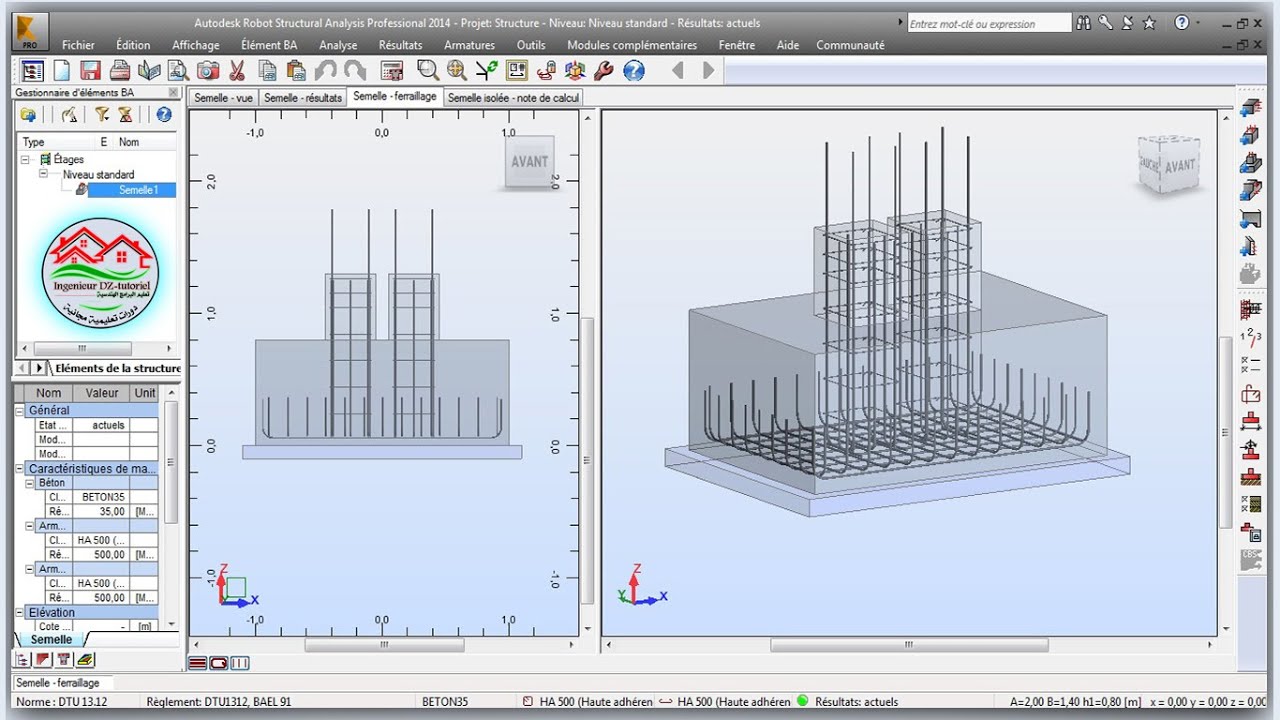Switch to the Semelle - résultats tab
Viewport: 1280px width, 720px height.
tap(303, 98)
